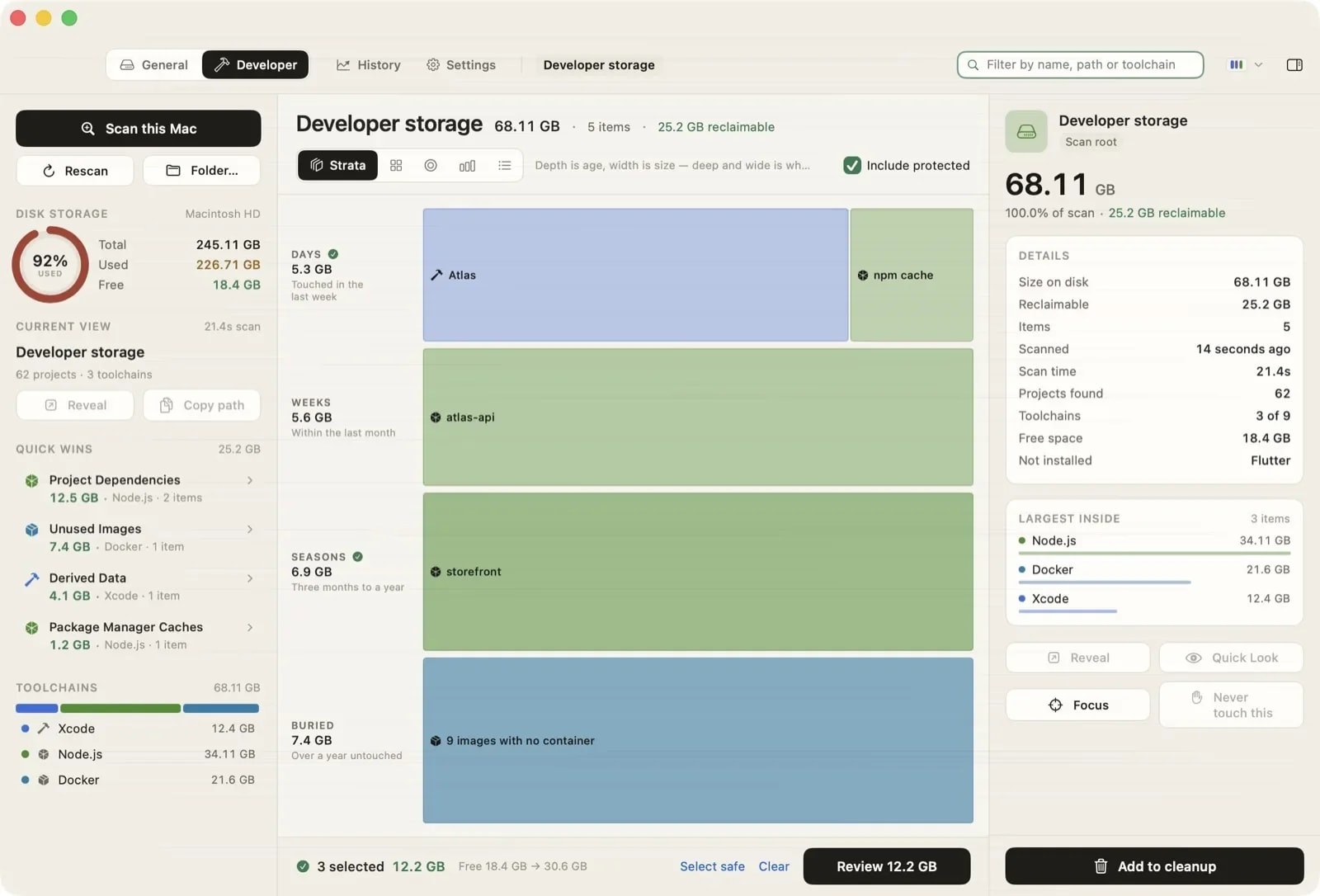
Task: Click the search magnifier icon
Action: [973, 64]
